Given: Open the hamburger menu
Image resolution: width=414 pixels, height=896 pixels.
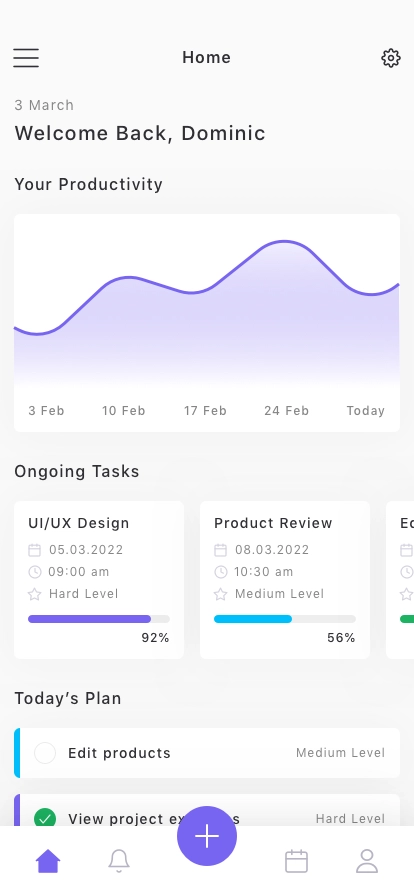Looking at the screenshot, I should point(26,58).
